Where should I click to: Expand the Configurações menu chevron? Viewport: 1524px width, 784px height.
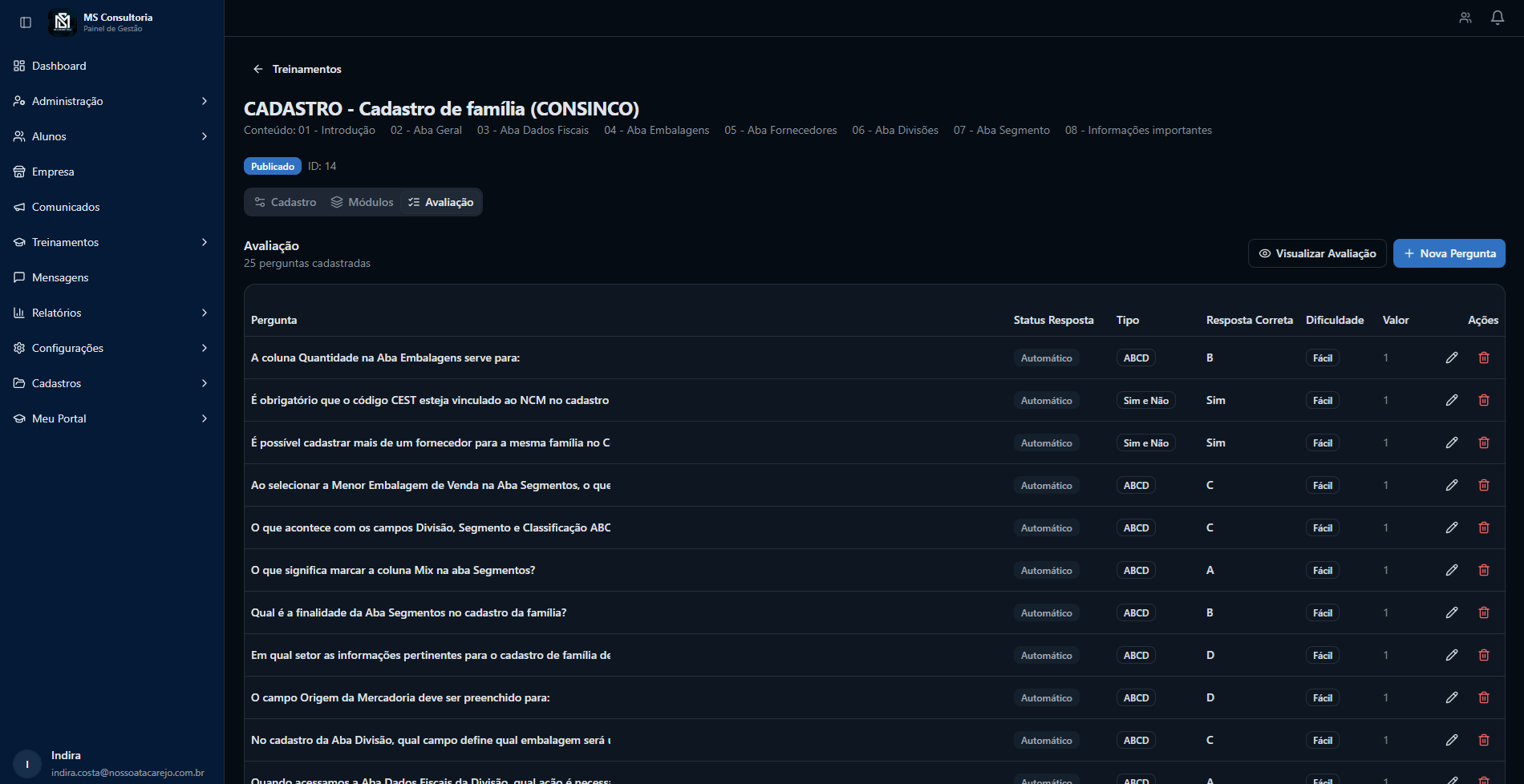[x=205, y=348]
